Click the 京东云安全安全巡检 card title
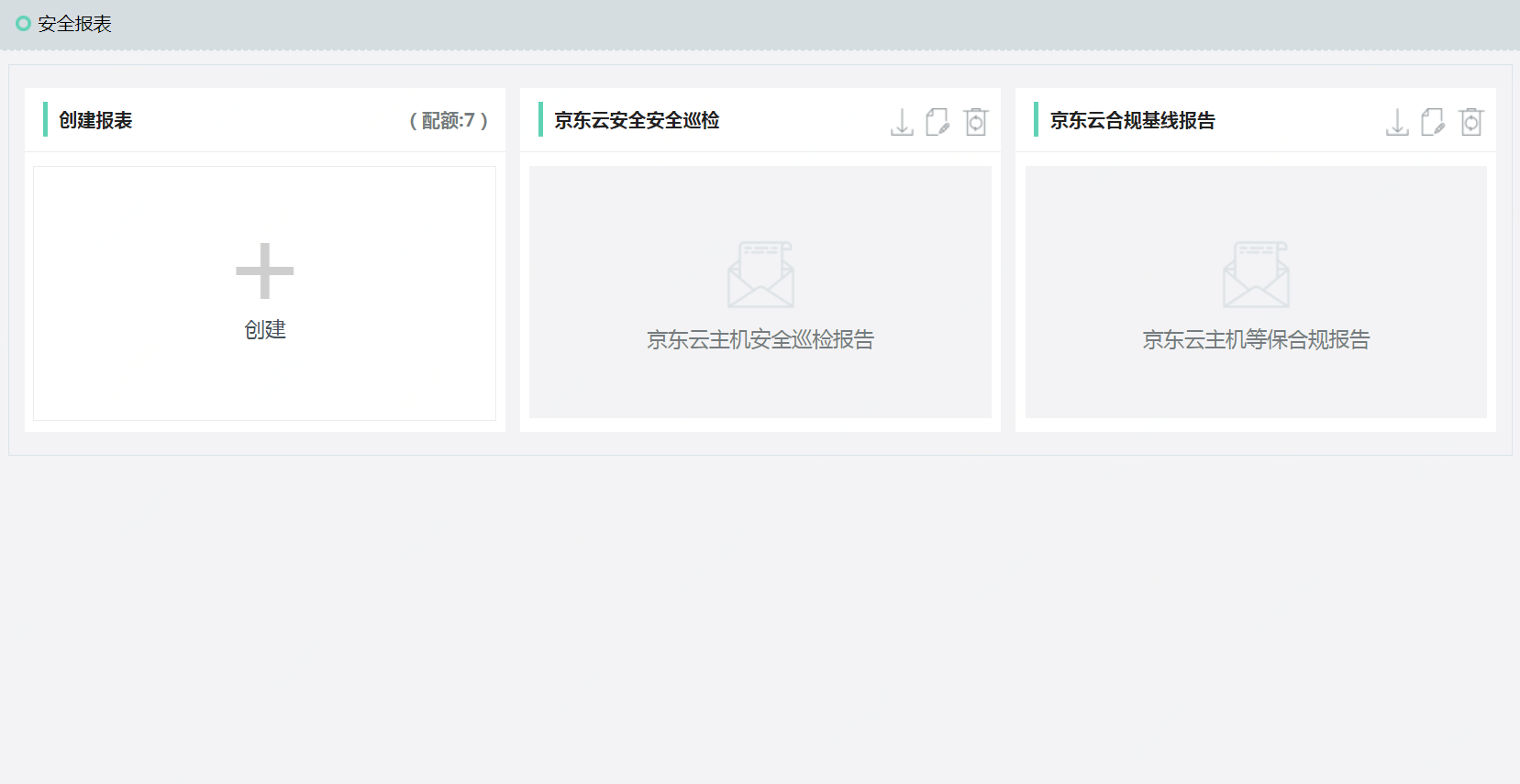 click(637, 120)
